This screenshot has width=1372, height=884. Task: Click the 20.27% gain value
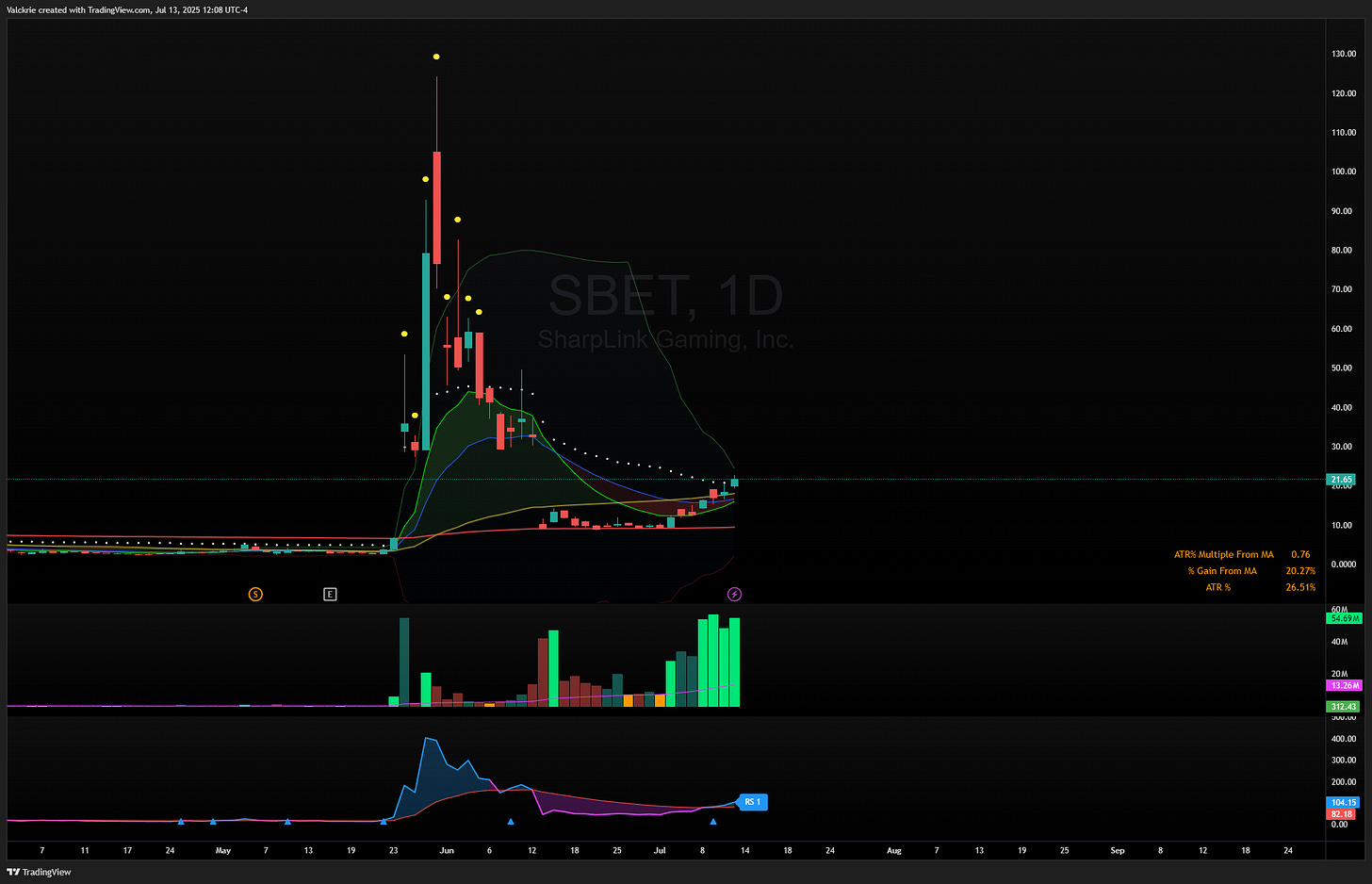[x=1300, y=571]
